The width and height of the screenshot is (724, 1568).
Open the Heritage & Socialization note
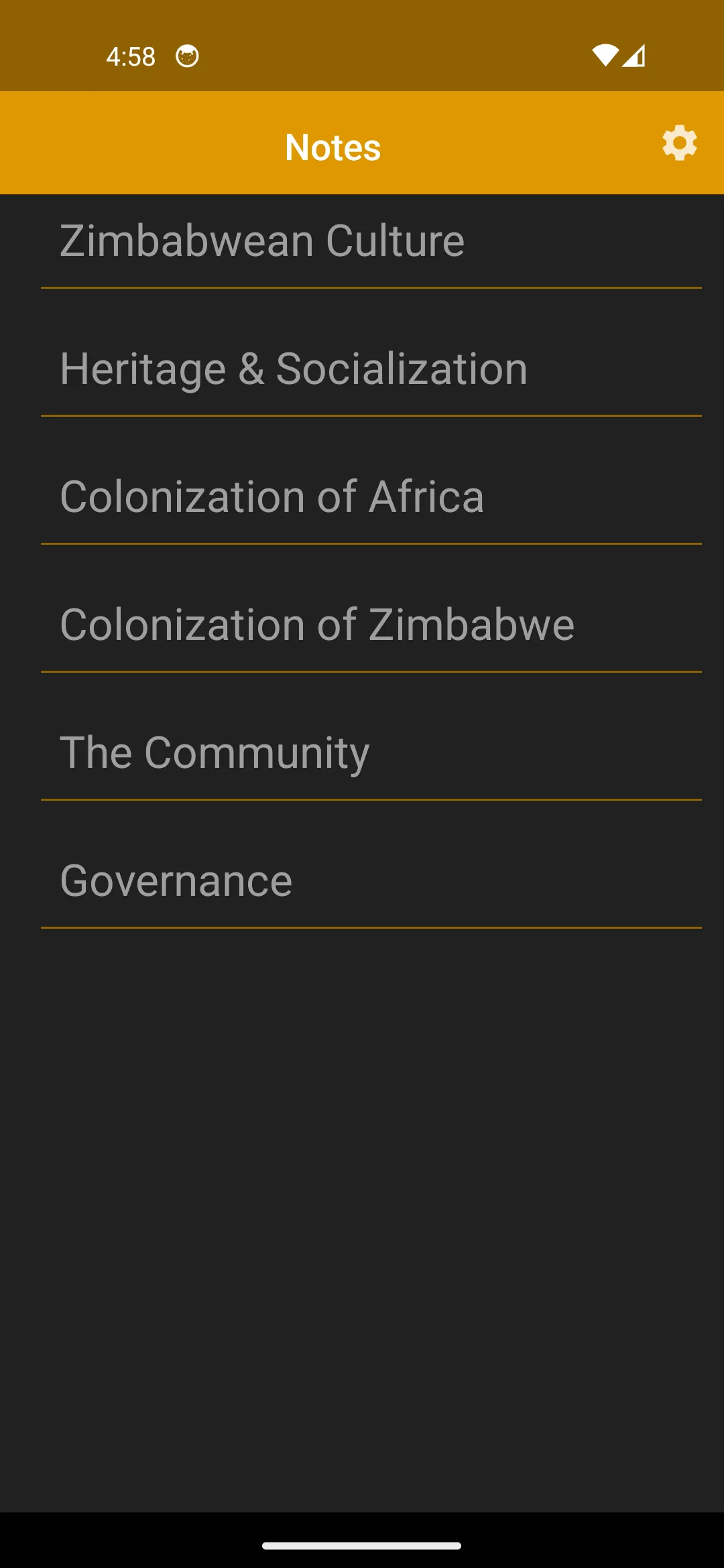[371, 369]
